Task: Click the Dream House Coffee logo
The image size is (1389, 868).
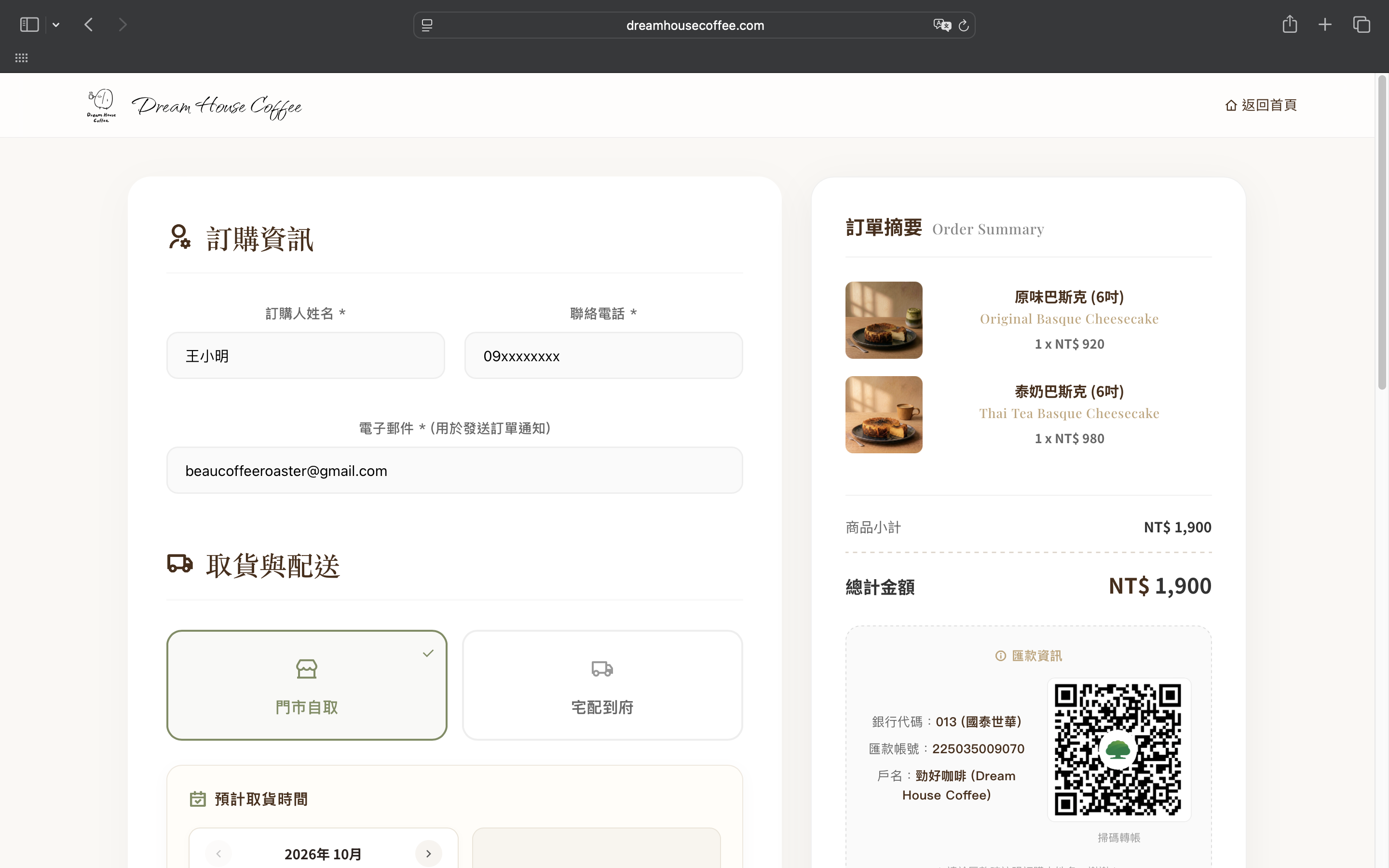Action: pos(102,106)
